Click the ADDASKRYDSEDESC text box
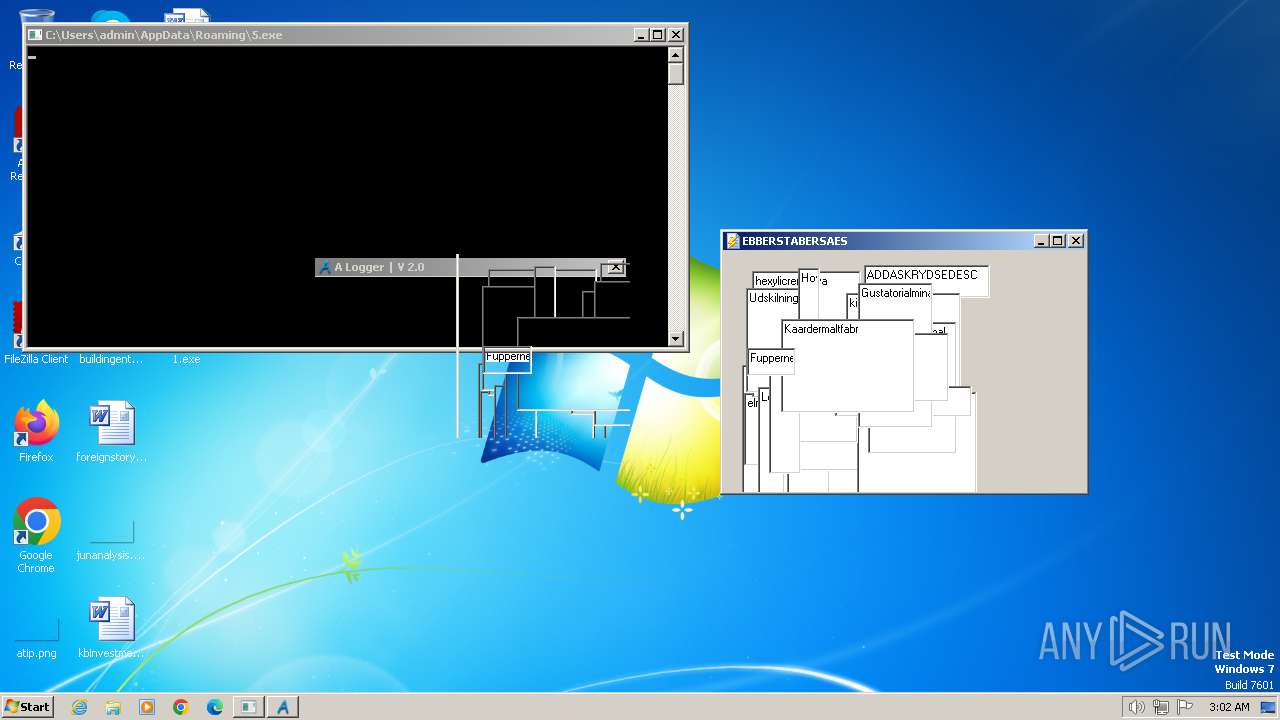Image resolution: width=1280 pixels, height=720 pixels. [926, 281]
